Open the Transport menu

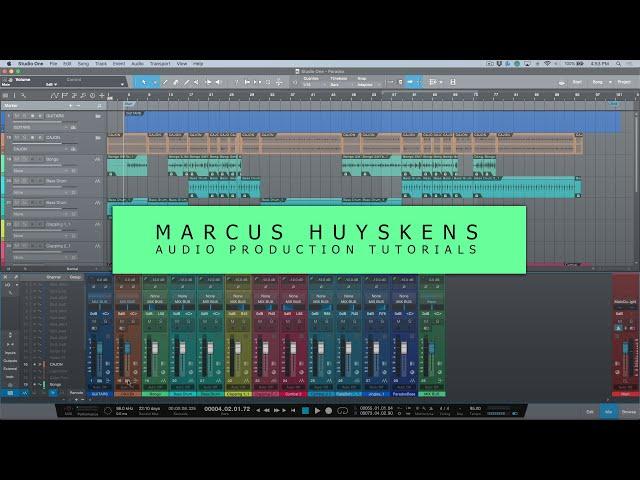click(x=160, y=64)
